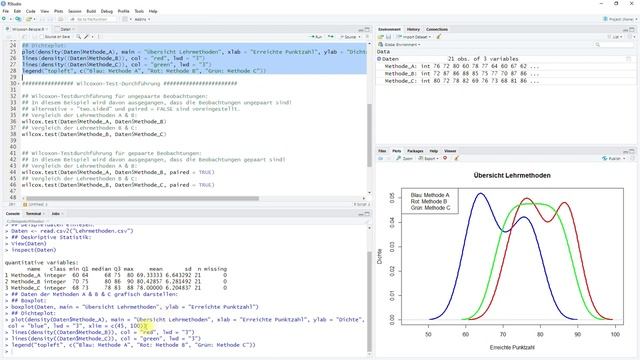
Task: Click the Environment search input field
Action: tap(614, 44)
